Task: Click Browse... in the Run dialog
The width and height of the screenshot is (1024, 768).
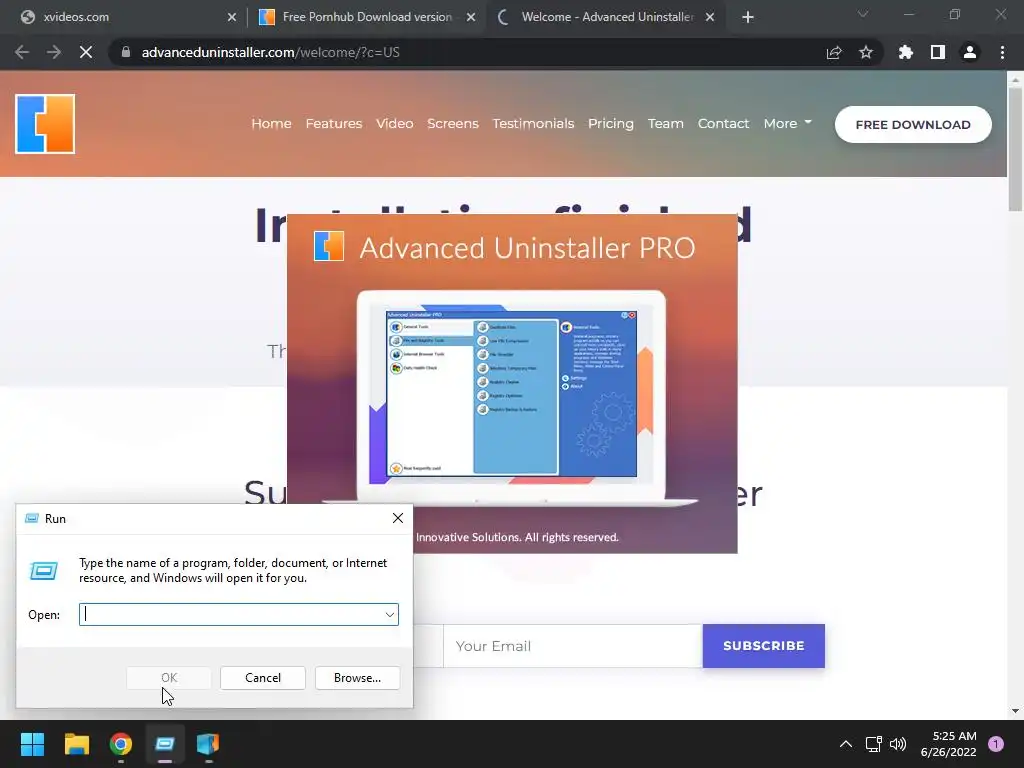Action: (357, 678)
